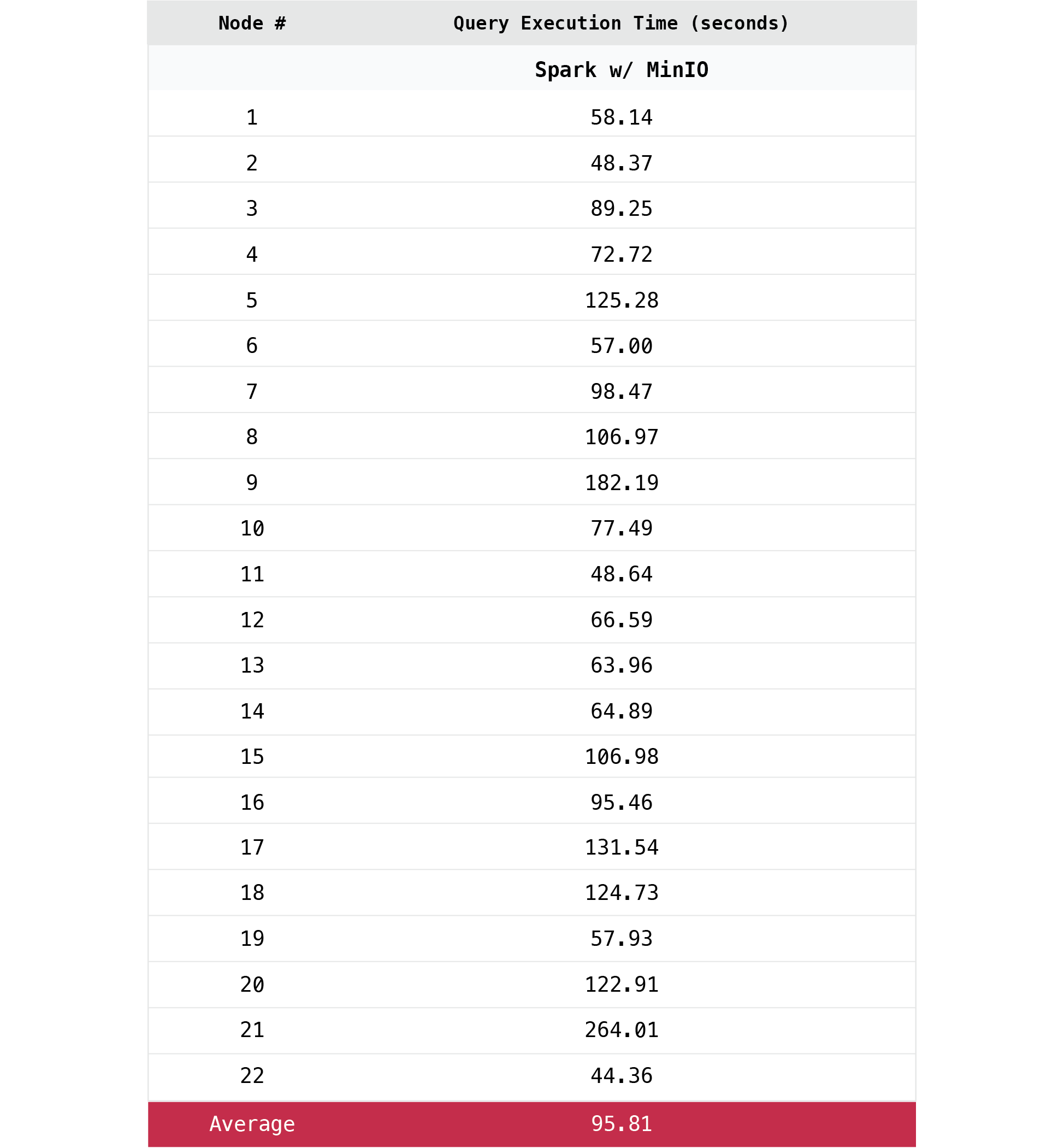Select the 44.36 time for node 22
Screen dimensions: 1064x1148
621,1075
